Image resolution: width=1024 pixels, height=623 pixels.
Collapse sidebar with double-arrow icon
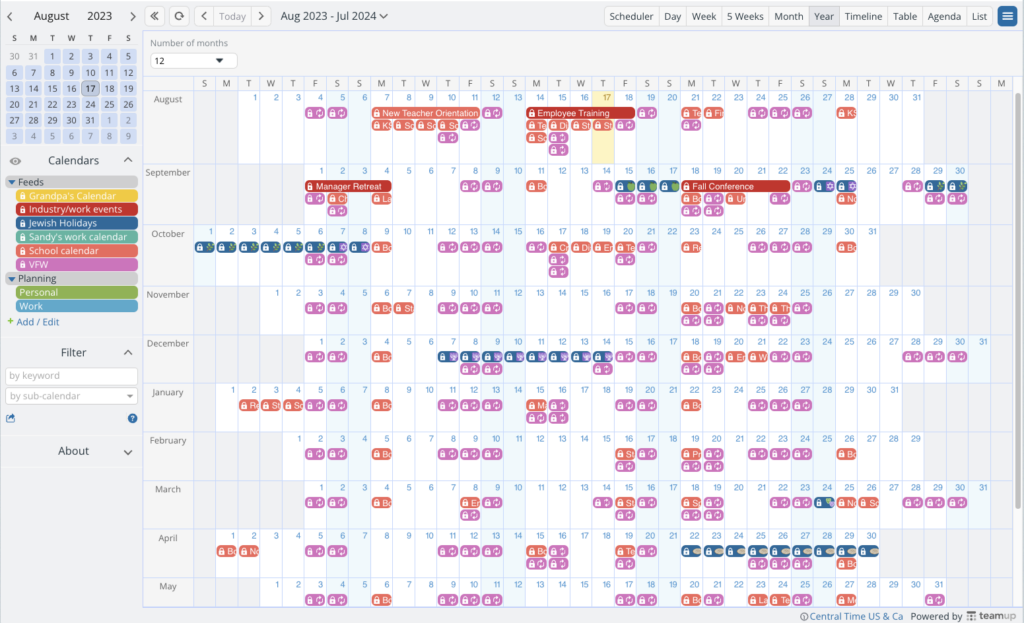(x=155, y=16)
